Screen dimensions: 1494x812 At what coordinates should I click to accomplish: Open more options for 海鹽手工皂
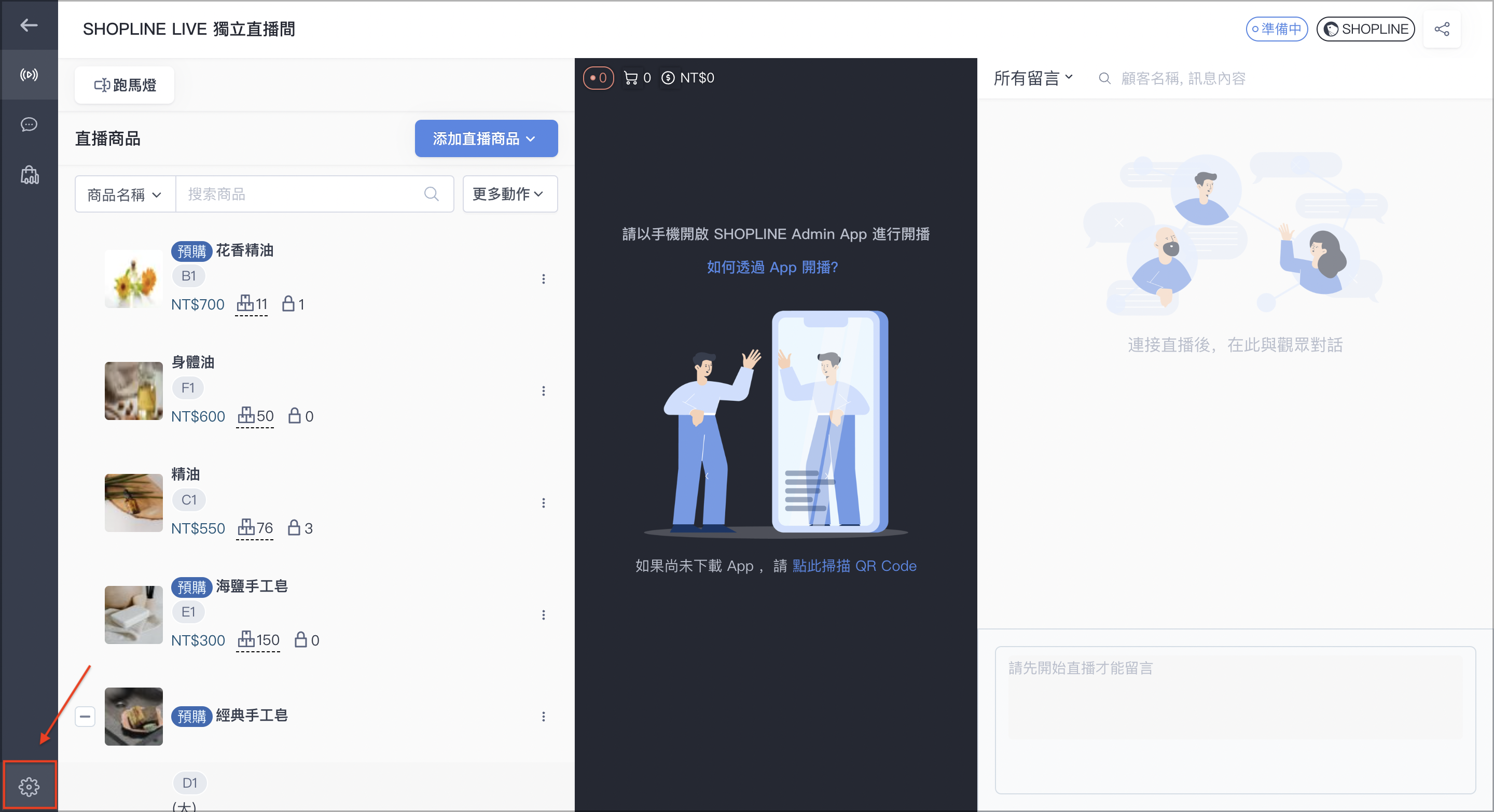coord(544,614)
